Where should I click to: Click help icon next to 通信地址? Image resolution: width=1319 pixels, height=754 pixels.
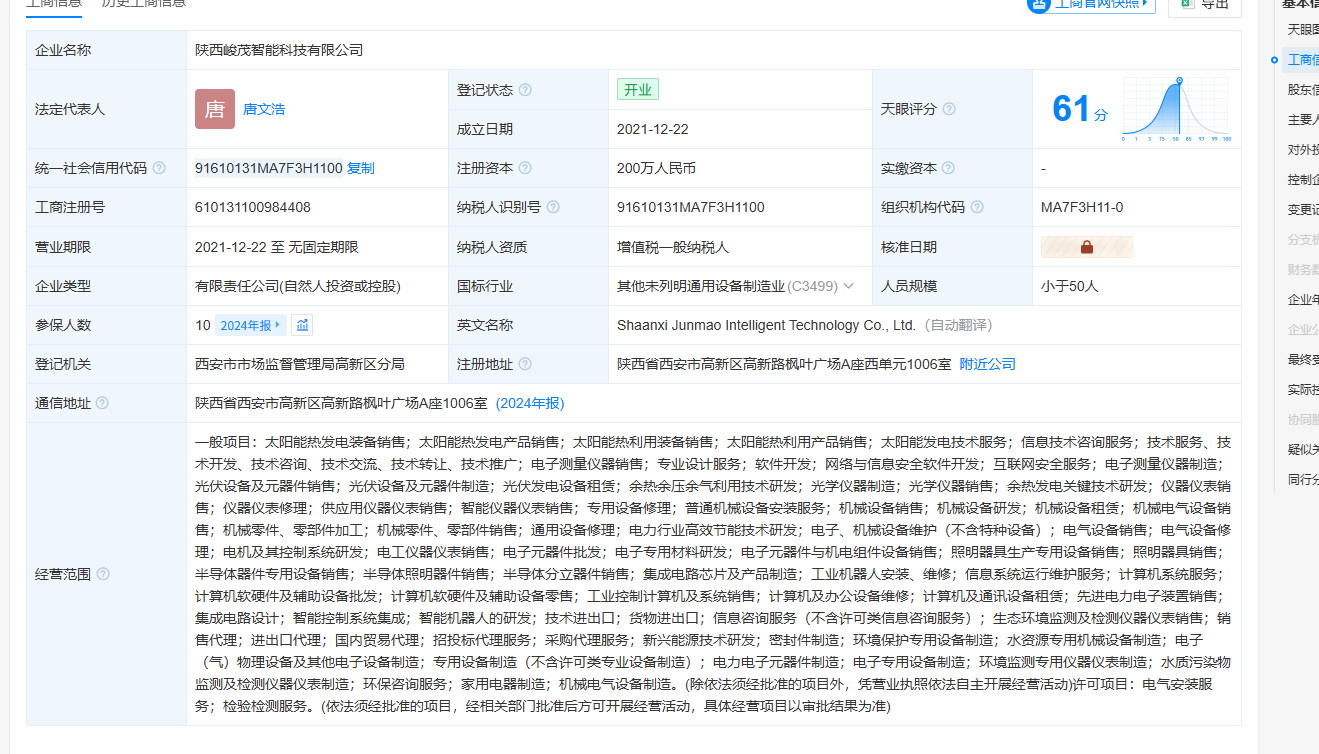point(102,403)
